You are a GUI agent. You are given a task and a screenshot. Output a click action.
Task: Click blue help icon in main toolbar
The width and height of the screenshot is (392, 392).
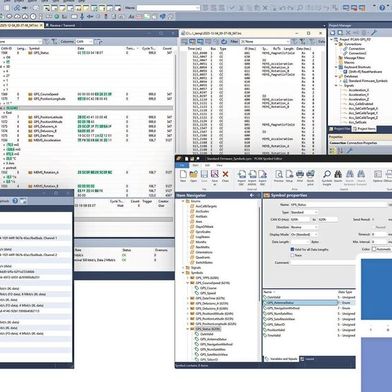(382, 7)
